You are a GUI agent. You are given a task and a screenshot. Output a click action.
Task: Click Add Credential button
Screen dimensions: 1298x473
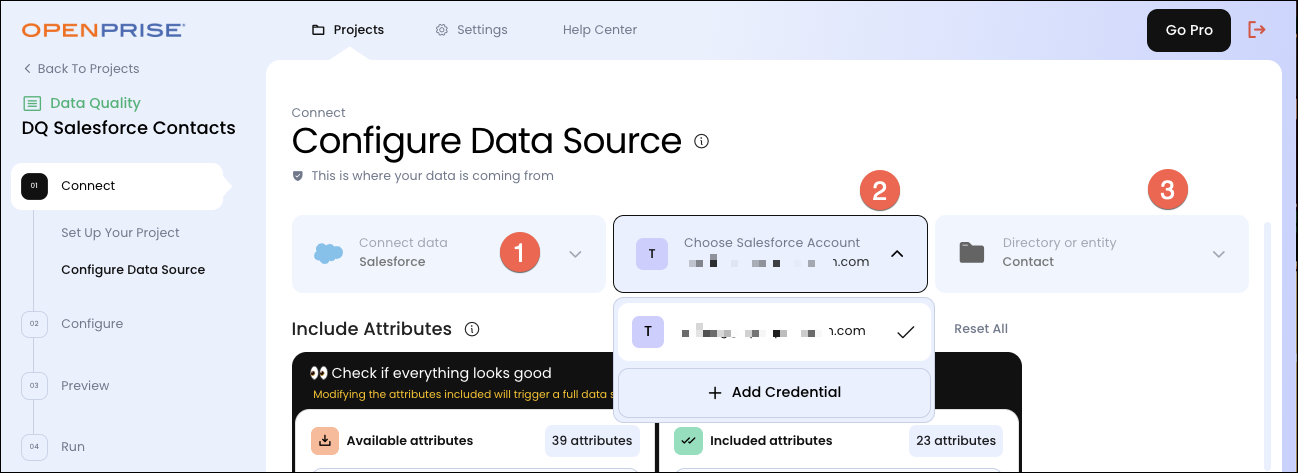coord(774,393)
